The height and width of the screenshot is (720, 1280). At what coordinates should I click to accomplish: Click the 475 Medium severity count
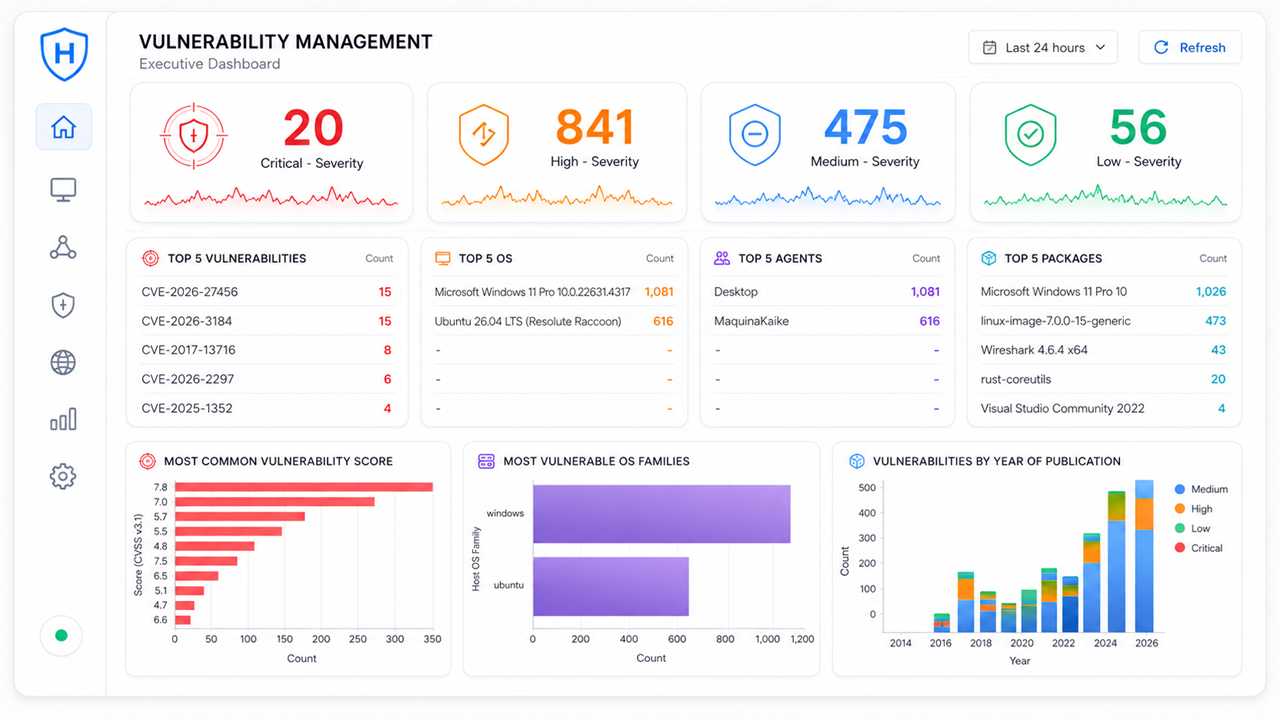tap(865, 127)
